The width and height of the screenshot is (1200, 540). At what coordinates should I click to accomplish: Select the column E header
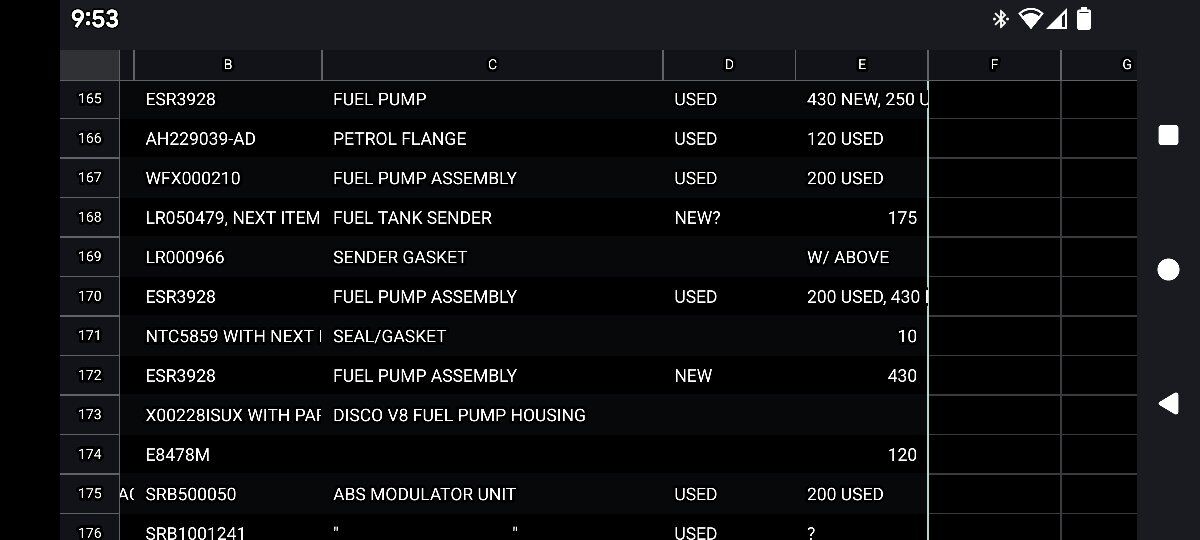(x=862, y=65)
